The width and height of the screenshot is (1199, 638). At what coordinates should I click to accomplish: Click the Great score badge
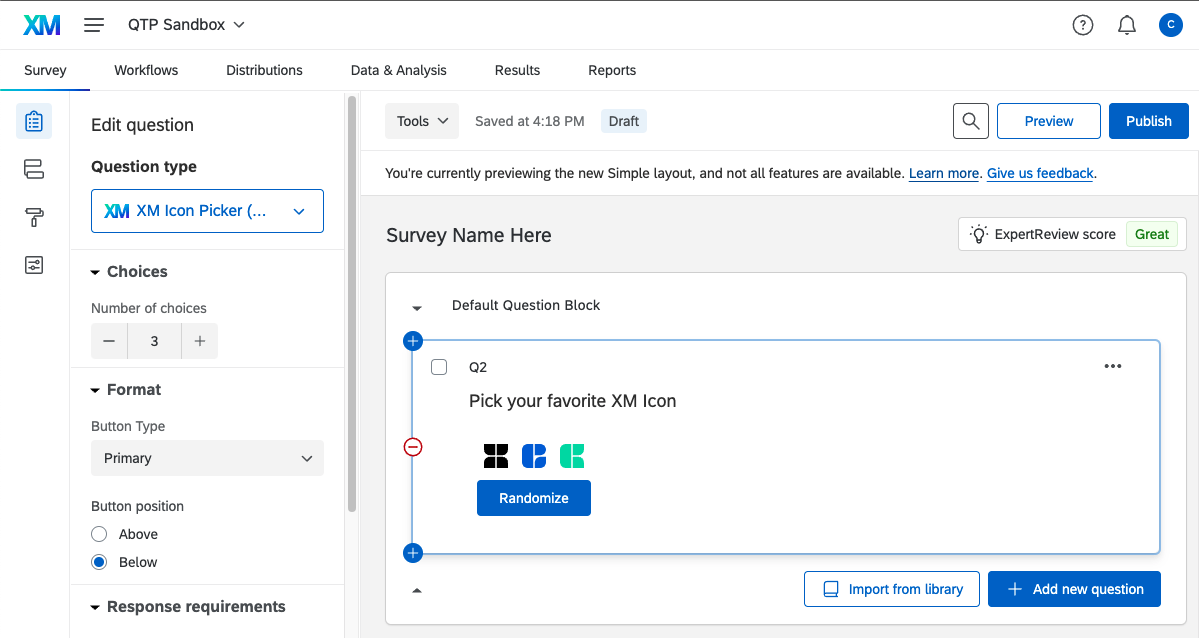(x=1152, y=234)
